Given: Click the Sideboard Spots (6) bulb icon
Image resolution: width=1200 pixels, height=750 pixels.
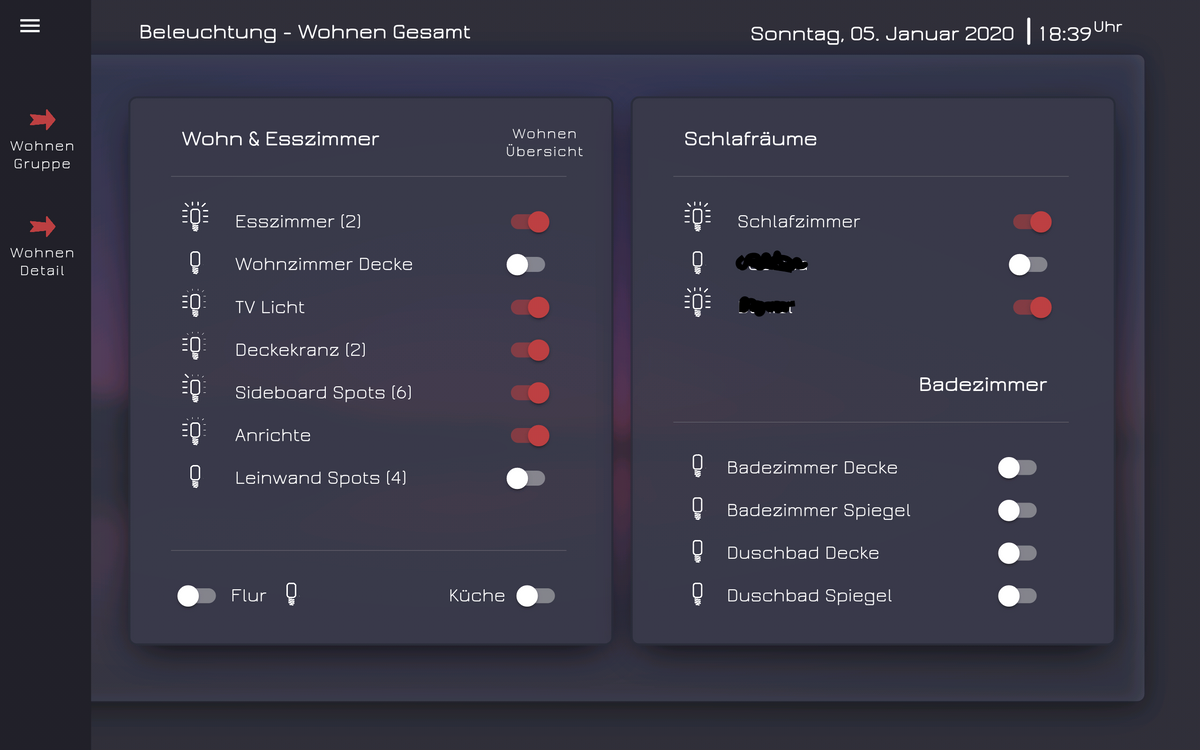Looking at the screenshot, I should (195, 389).
